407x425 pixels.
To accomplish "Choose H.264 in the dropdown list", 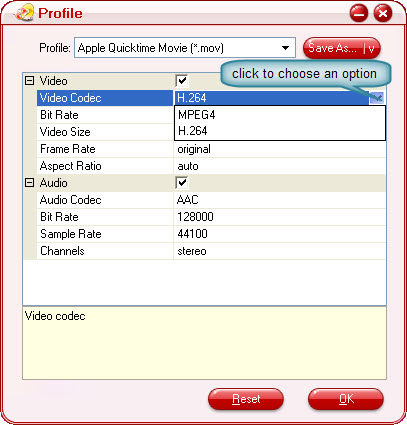I will click(x=280, y=131).
